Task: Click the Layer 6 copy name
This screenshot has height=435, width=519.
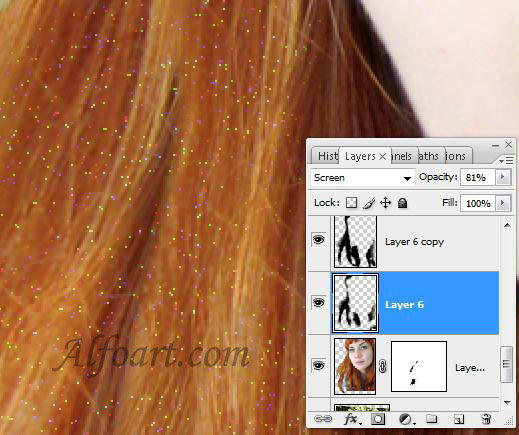Action: [414, 242]
